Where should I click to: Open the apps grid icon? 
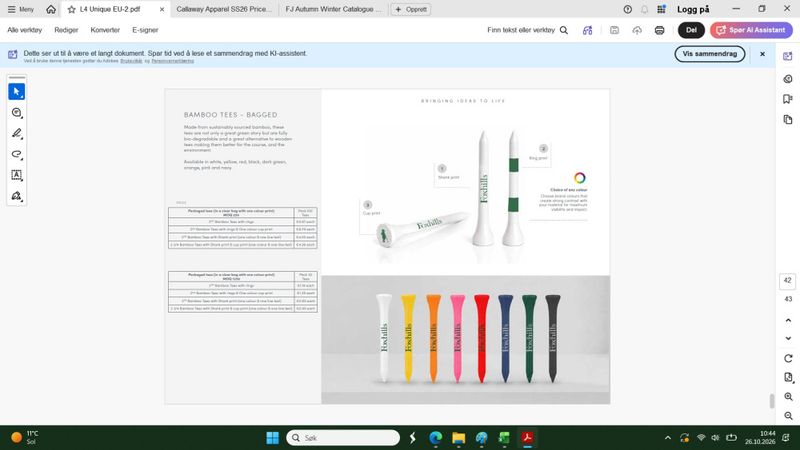point(661,9)
